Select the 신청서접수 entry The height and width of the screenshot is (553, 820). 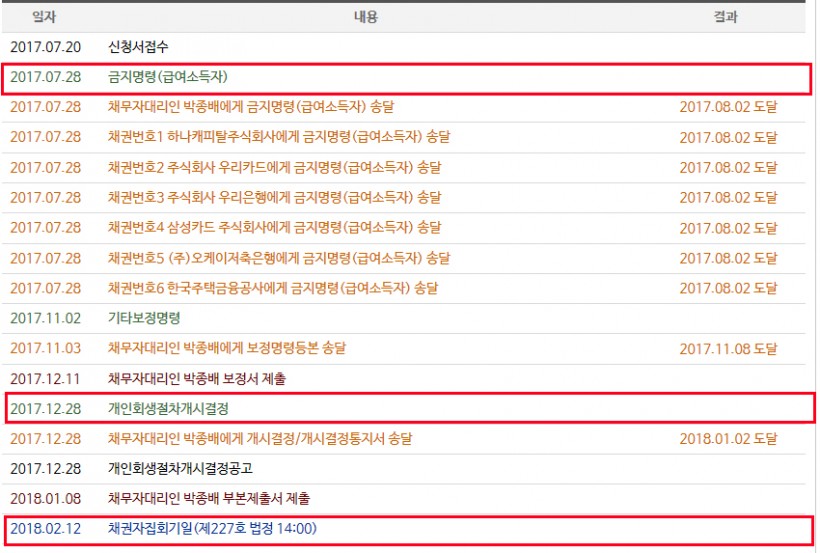click(138, 47)
